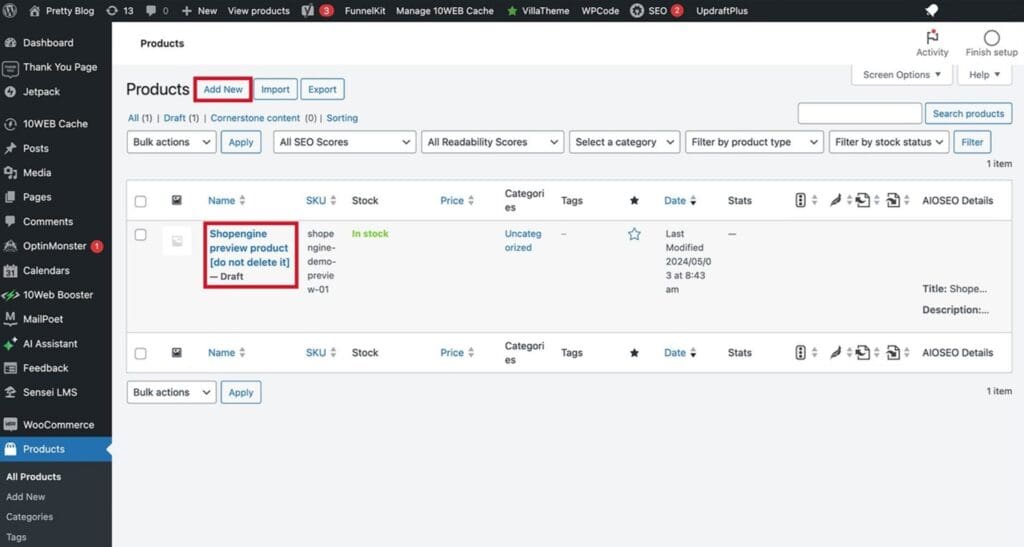Open the WPCode admin bar item

click(x=600, y=10)
